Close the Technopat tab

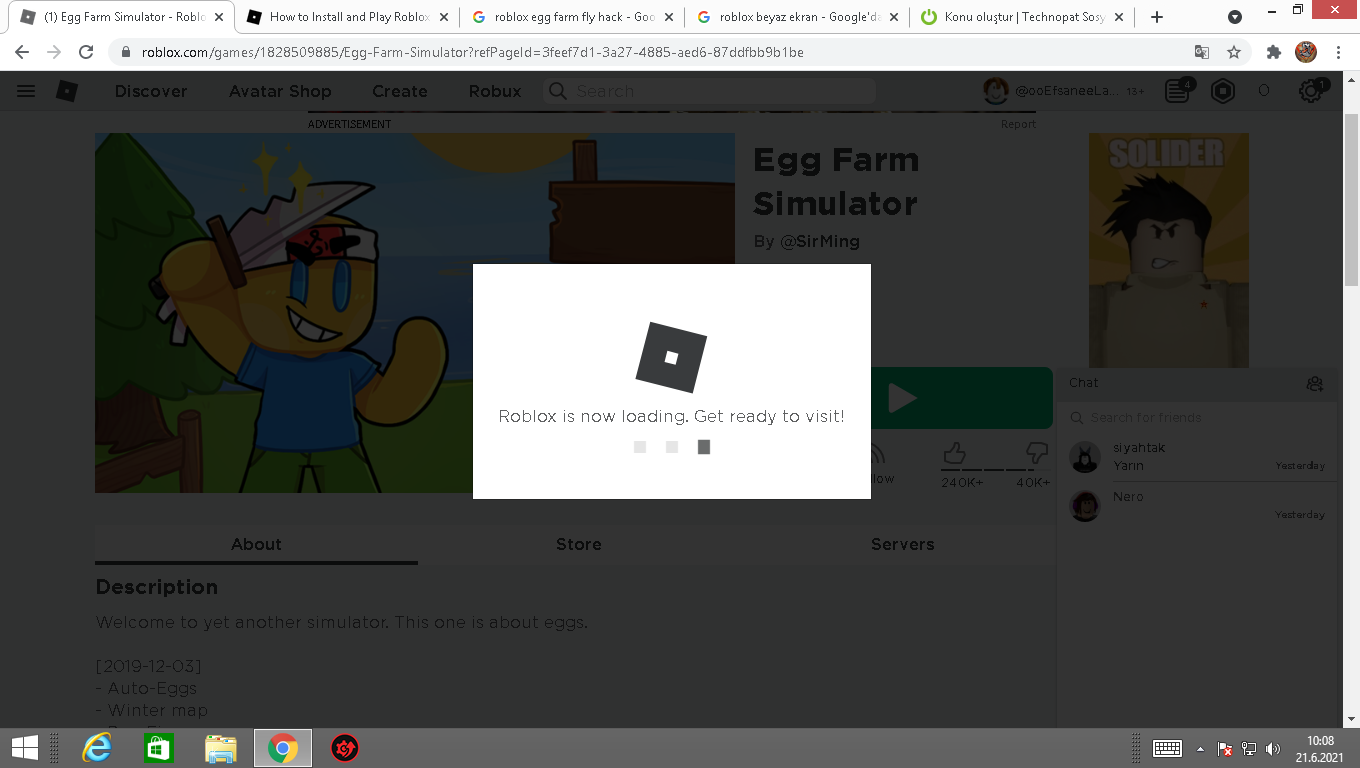pyautogui.click(x=1119, y=17)
